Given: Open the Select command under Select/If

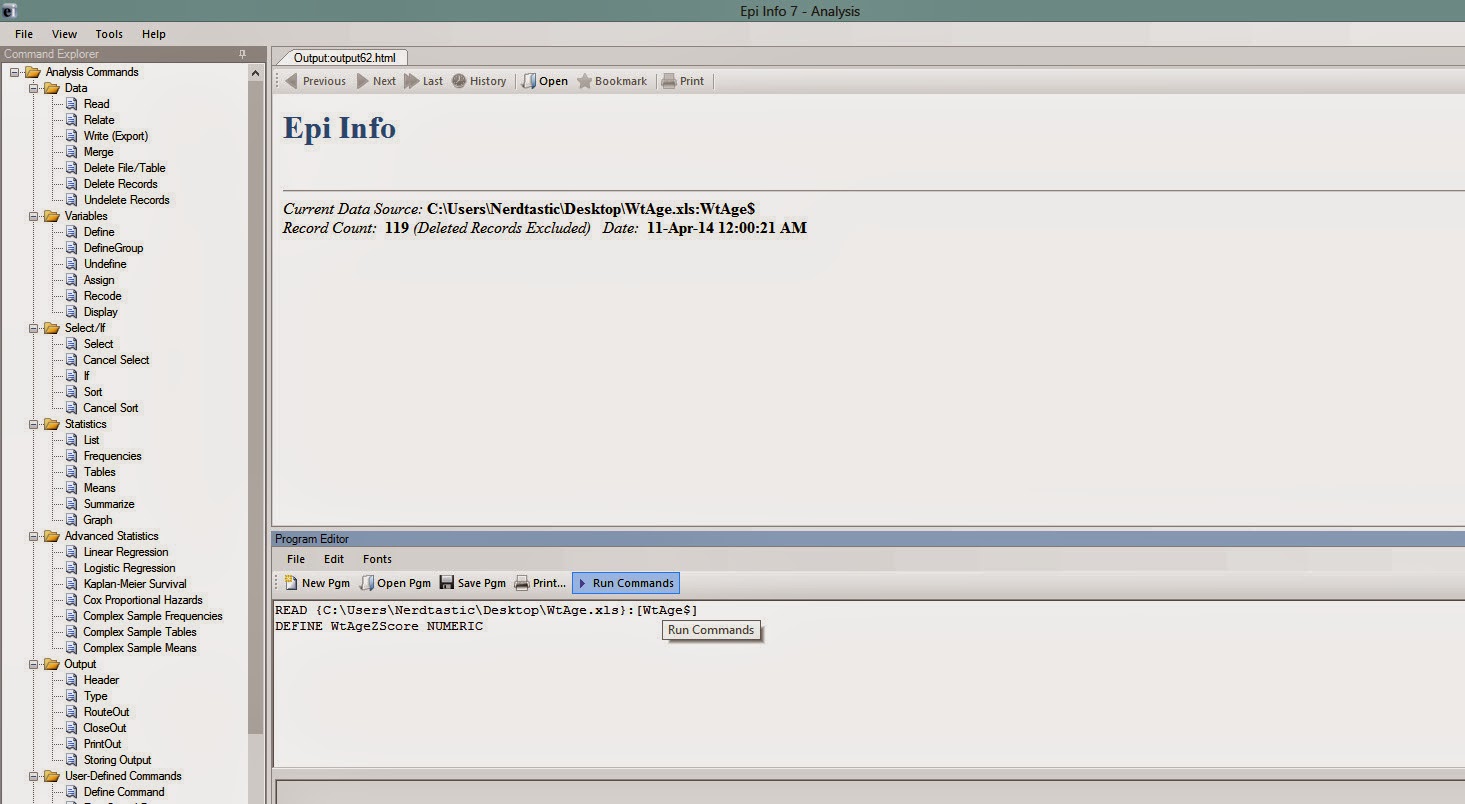Looking at the screenshot, I should [99, 344].
